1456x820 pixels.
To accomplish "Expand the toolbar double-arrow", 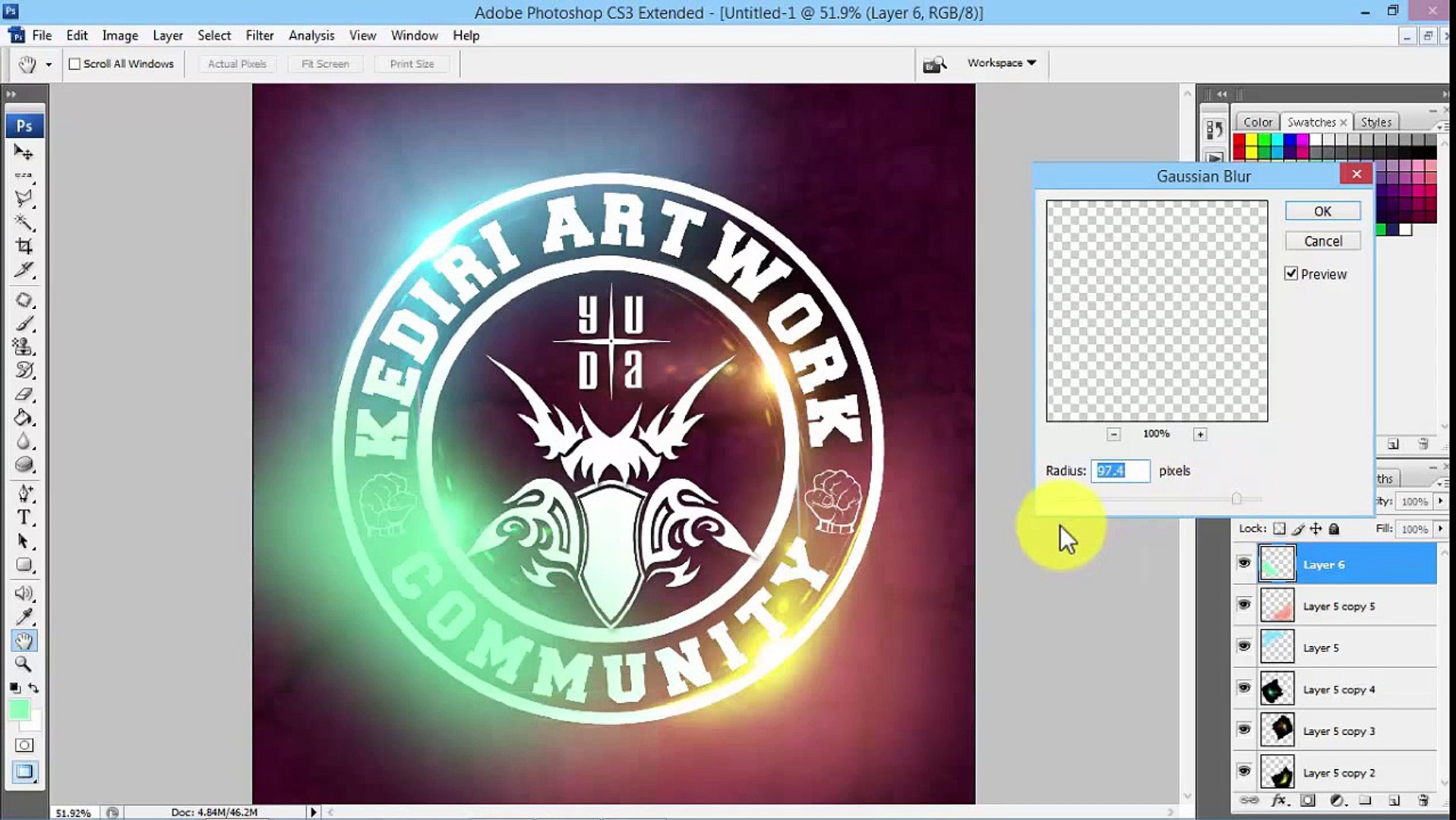I will coord(11,94).
